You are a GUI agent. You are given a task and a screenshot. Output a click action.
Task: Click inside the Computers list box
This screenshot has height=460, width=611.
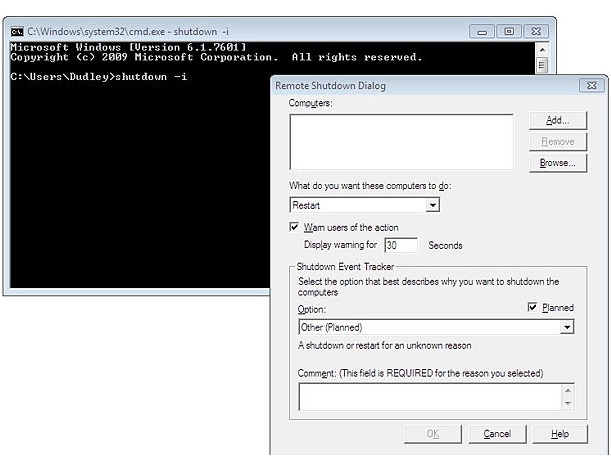tap(401, 142)
